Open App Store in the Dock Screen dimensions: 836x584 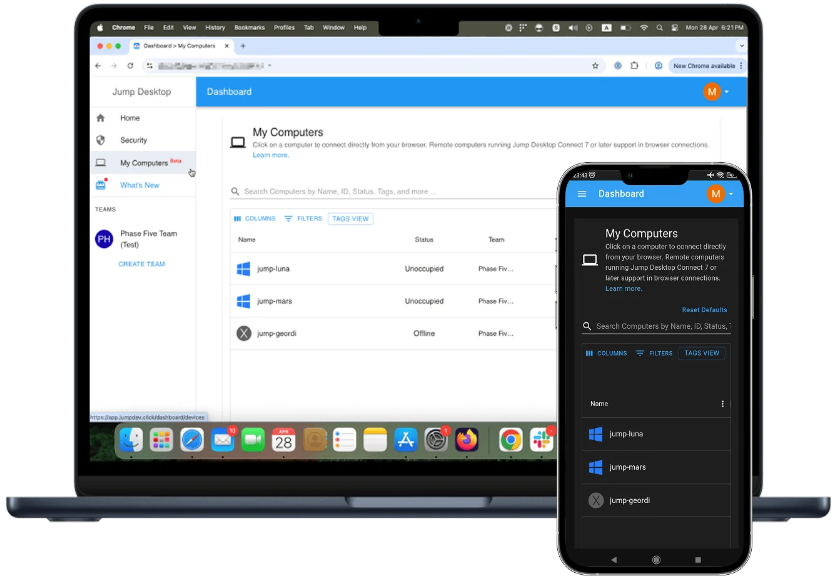[x=406, y=441]
